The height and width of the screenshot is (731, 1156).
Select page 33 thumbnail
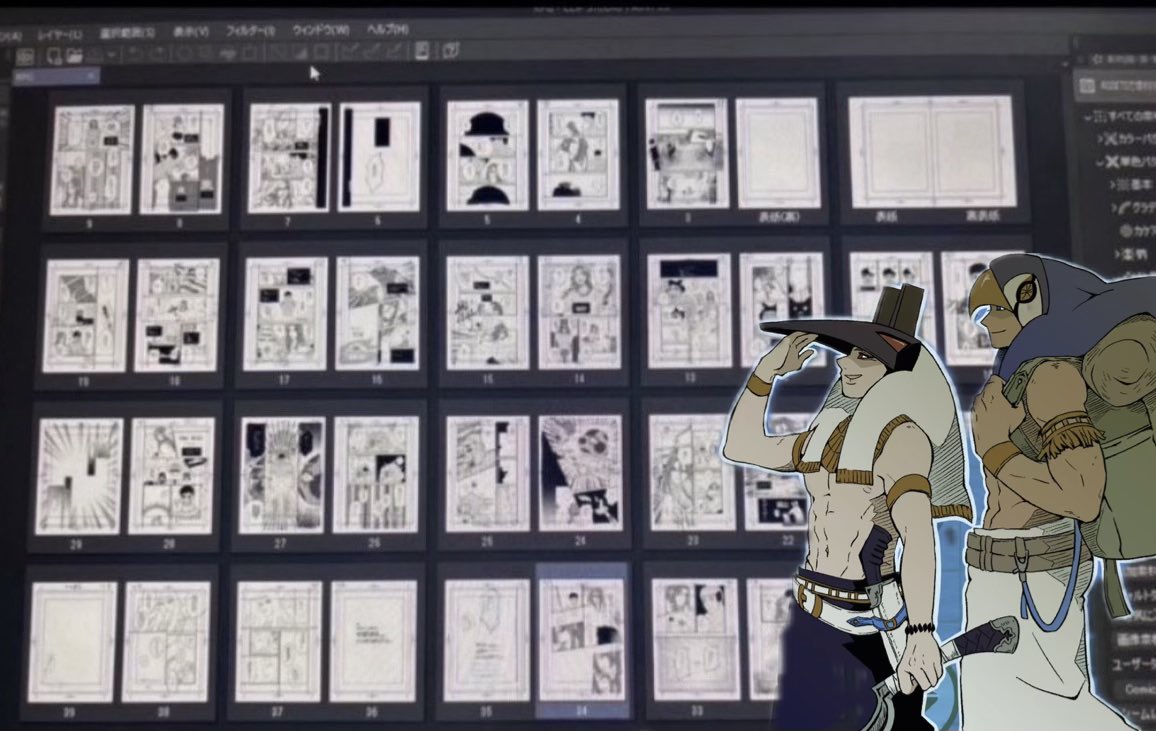click(696, 638)
